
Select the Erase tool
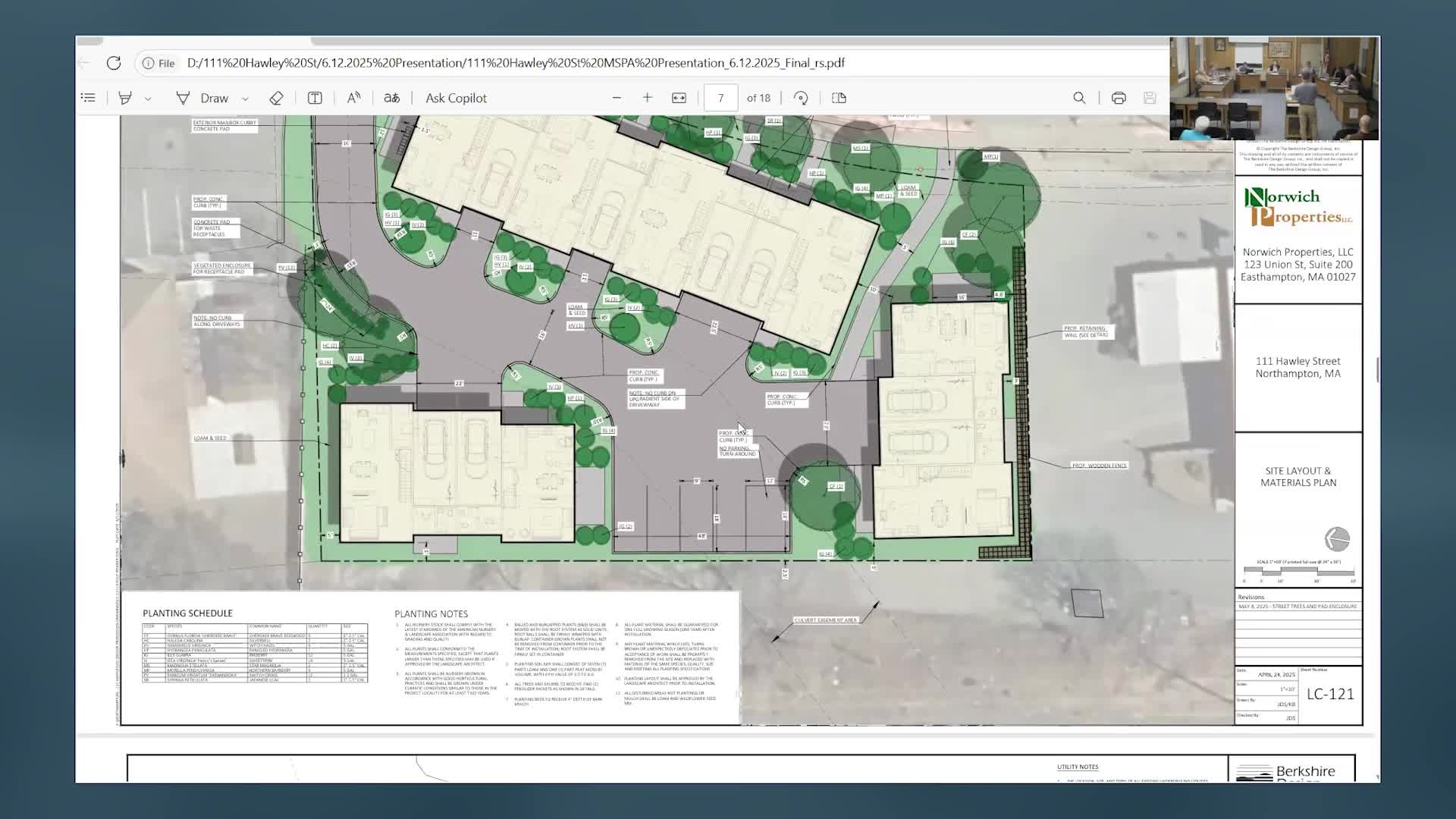[x=276, y=98]
